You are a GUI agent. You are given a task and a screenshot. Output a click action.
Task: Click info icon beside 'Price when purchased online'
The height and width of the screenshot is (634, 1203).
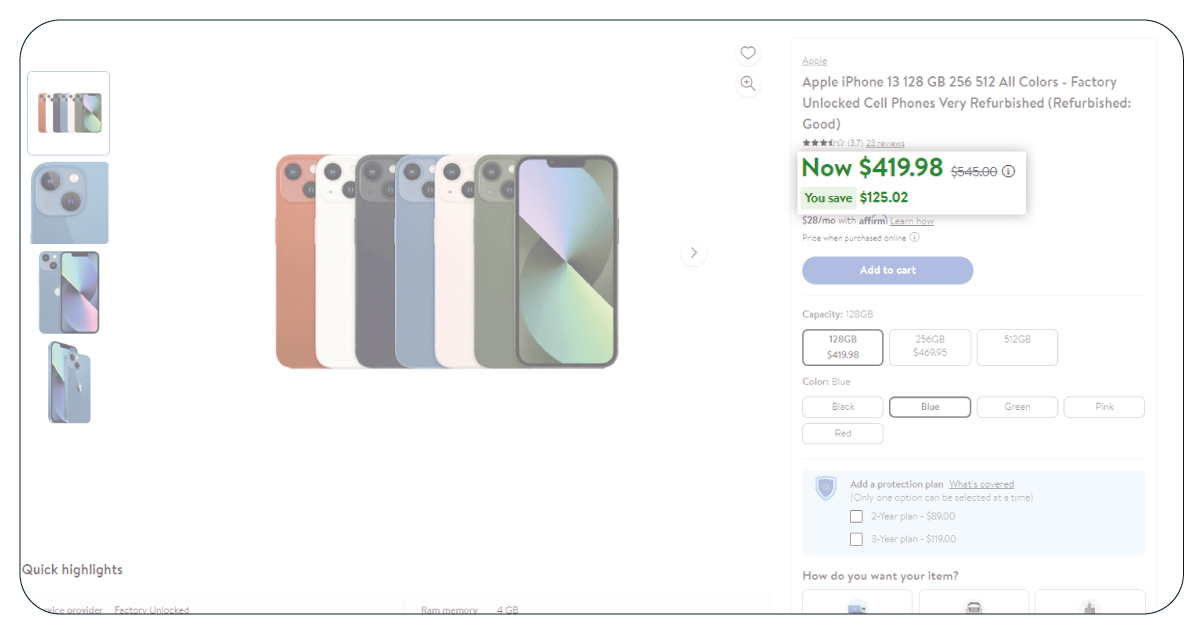(914, 238)
